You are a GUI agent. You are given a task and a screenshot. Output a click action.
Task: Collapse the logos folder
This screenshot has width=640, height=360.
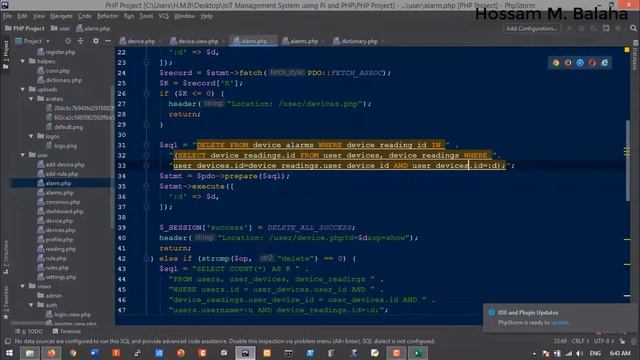tap(31, 136)
